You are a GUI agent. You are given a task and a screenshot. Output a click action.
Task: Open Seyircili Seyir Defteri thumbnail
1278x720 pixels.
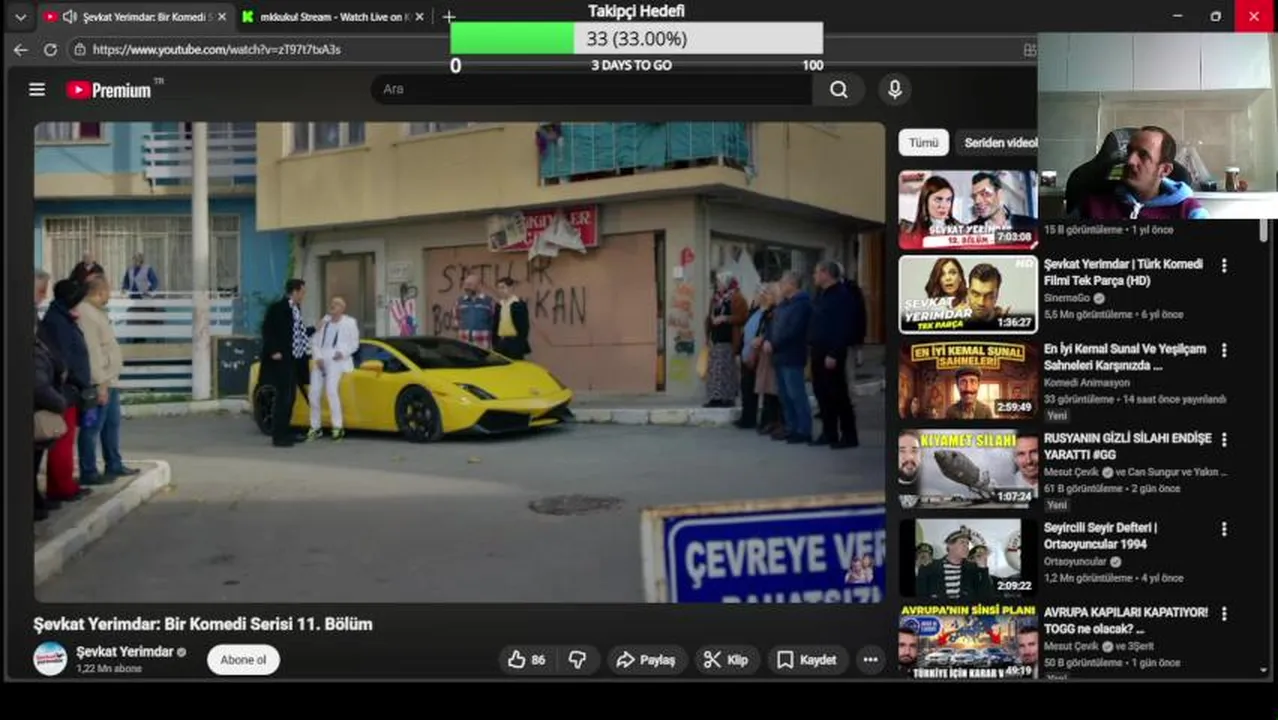[x=967, y=558]
